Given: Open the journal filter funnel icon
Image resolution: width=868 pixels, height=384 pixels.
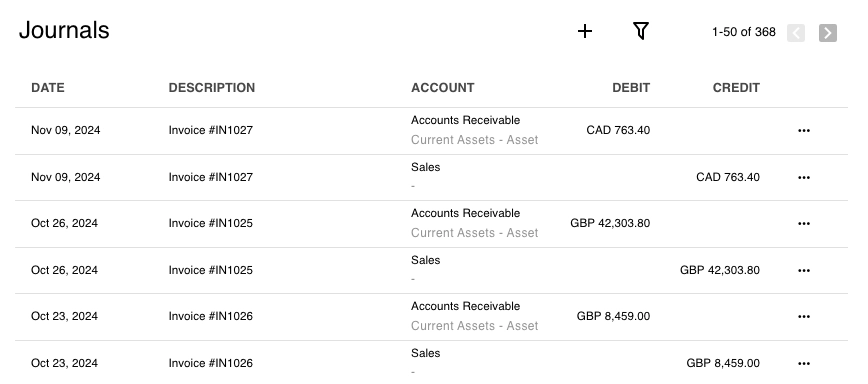Looking at the screenshot, I should [x=640, y=31].
